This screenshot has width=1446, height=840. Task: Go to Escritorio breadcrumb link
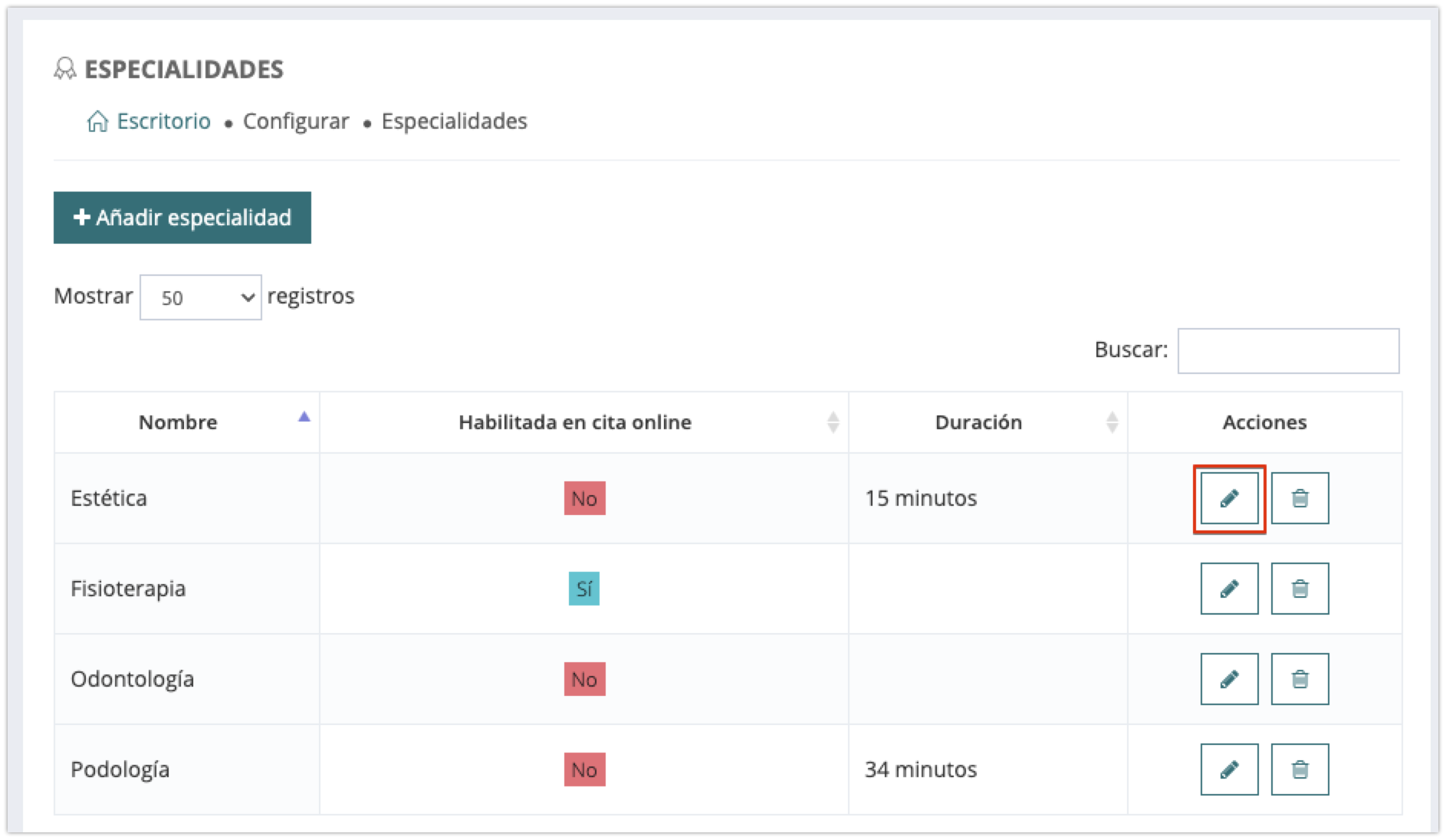(163, 121)
